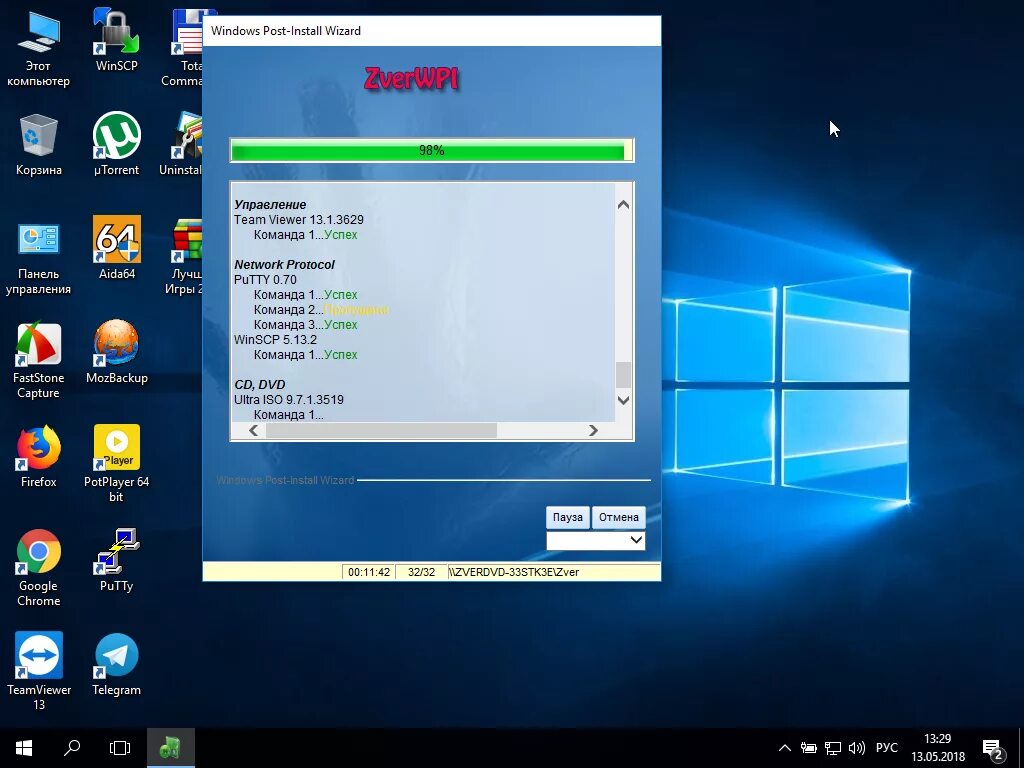The width and height of the screenshot is (1024, 768).
Task: Click the elapsed time 00:11:42 status
Action: click(x=369, y=572)
